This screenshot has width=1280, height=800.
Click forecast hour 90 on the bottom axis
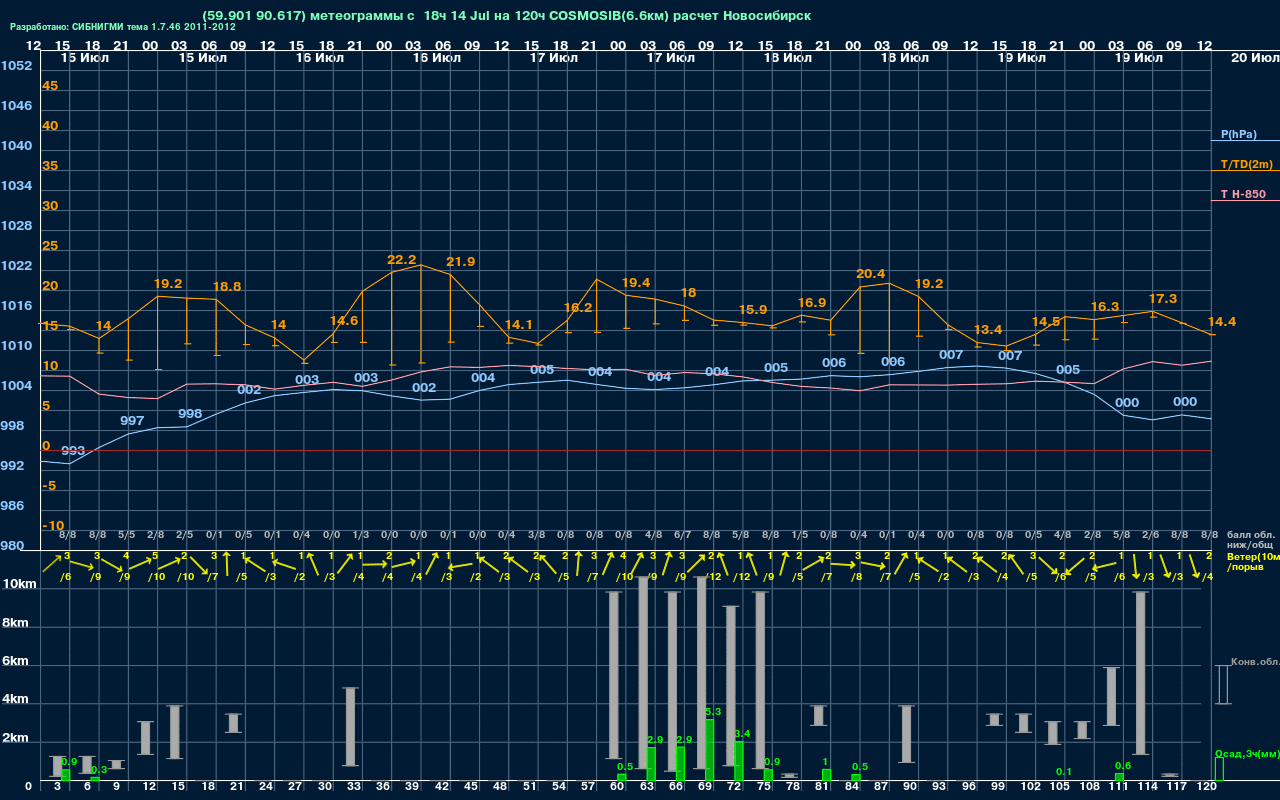910,787
